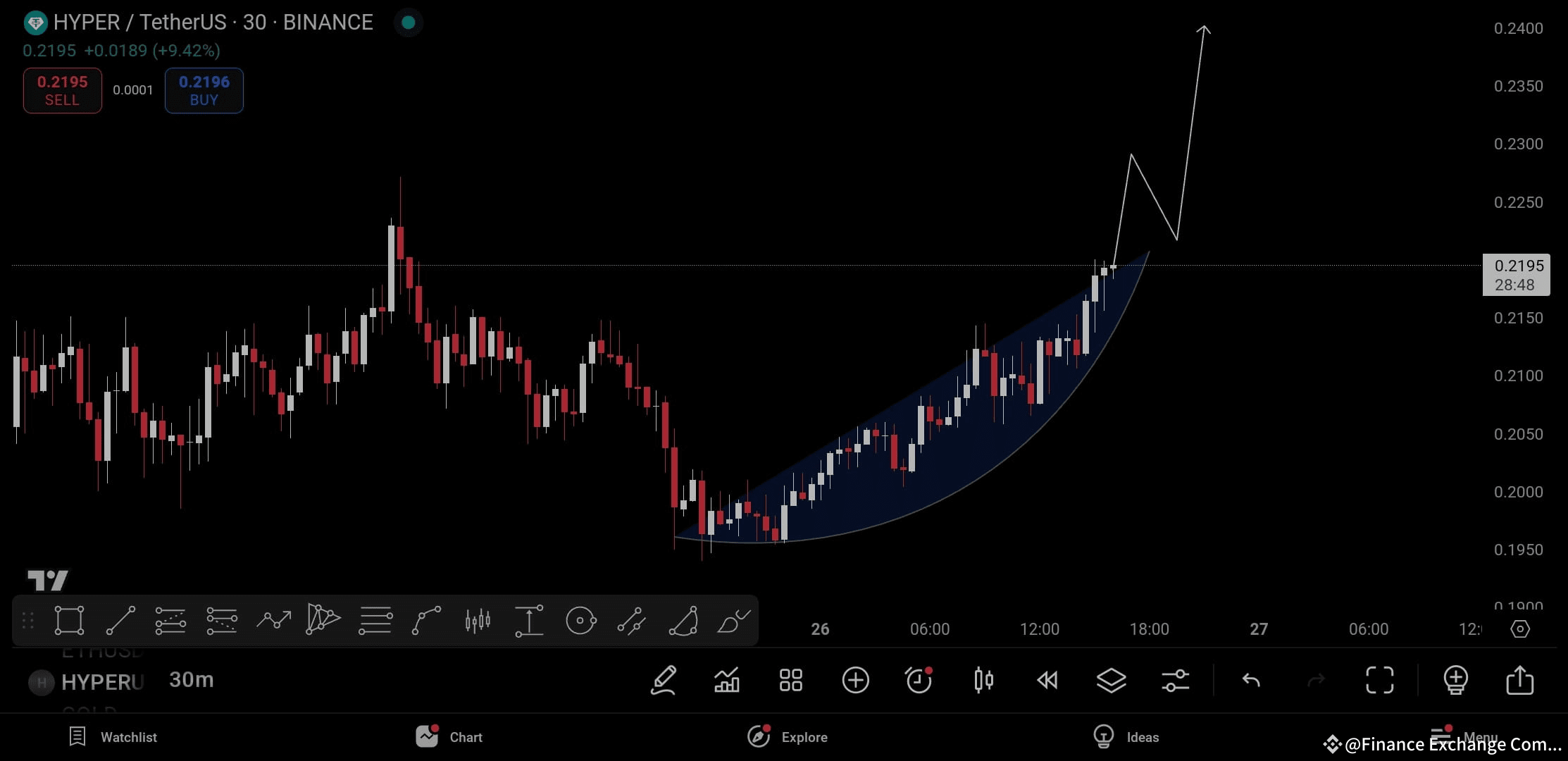Viewport: 1568px width, 761px height.
Task: Tap the plus circle add icon
Action: [855, 681]
